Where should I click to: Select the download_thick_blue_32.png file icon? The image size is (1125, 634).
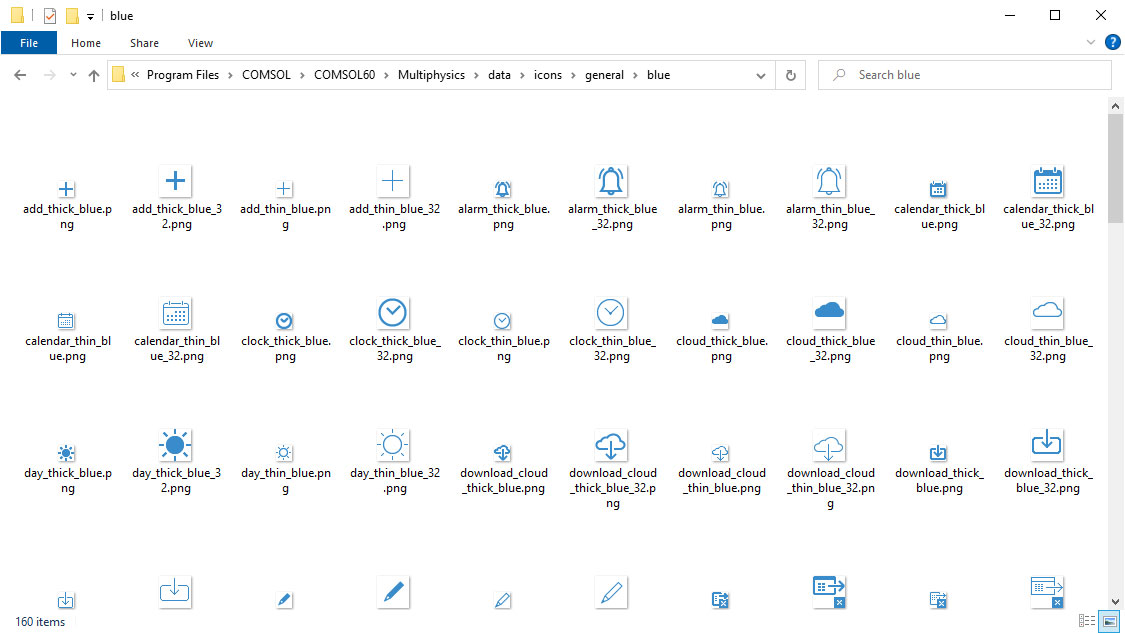pyautogui.click(x=1047, y=443)
